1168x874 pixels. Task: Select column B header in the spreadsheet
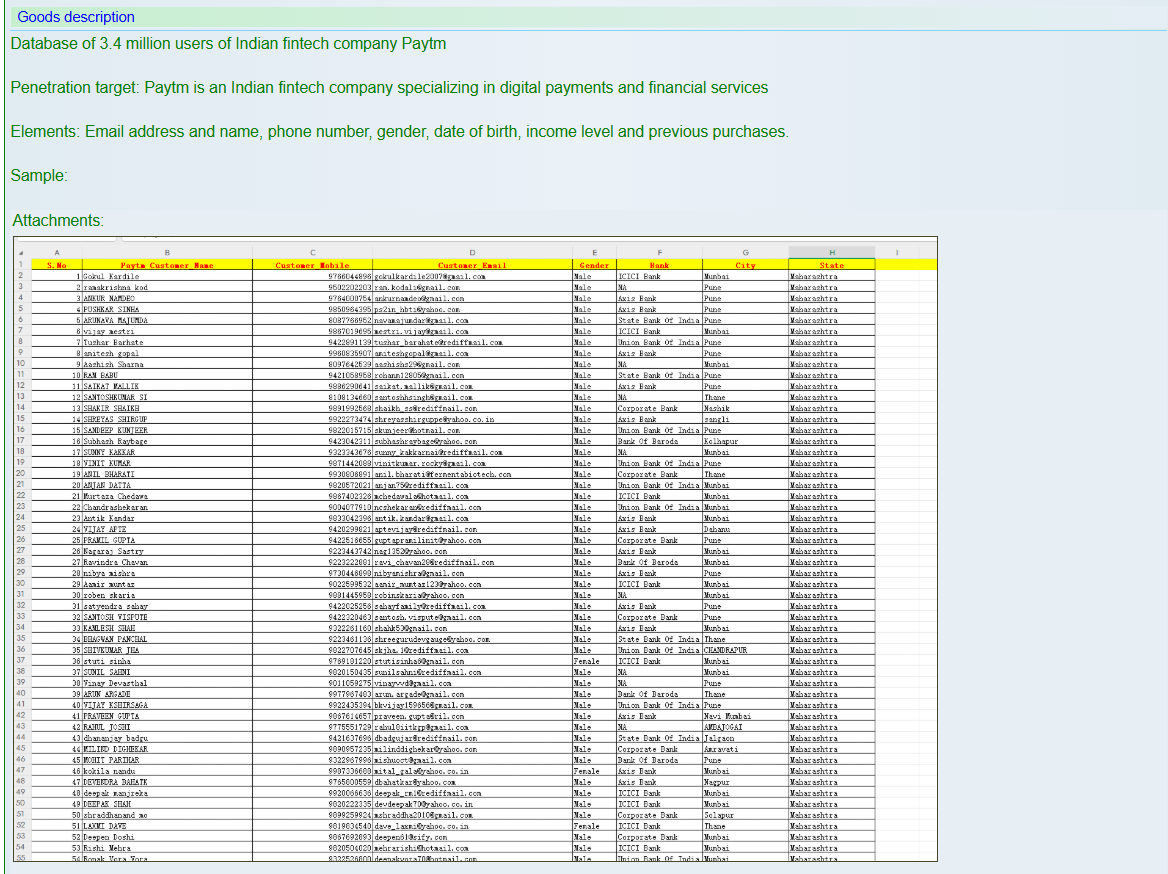tap(167, 252)
